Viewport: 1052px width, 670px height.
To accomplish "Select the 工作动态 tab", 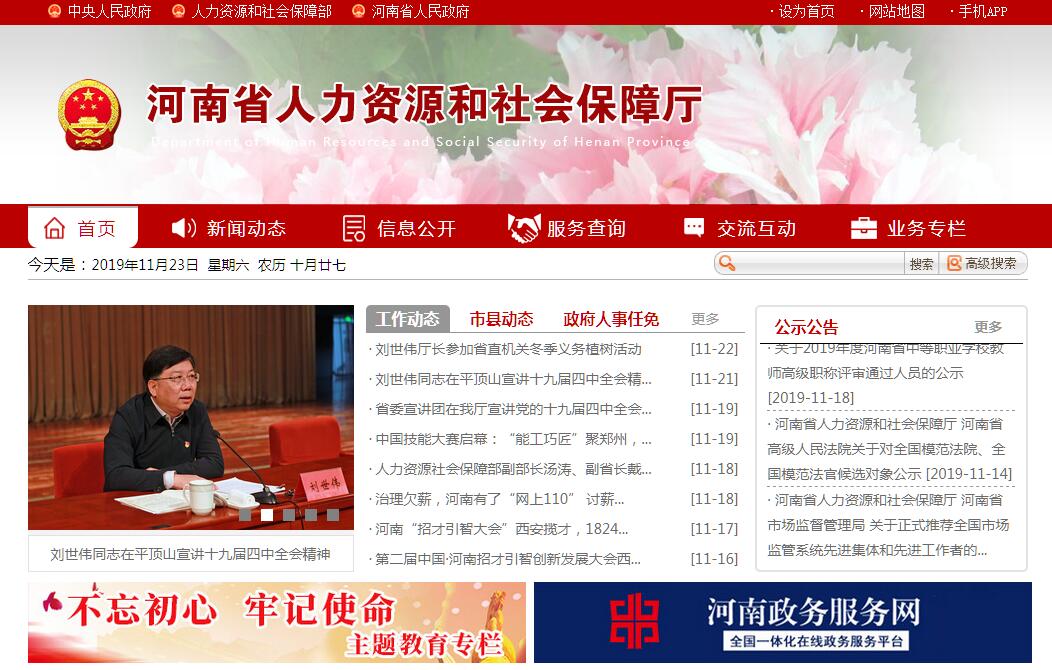I will [407, 319].
